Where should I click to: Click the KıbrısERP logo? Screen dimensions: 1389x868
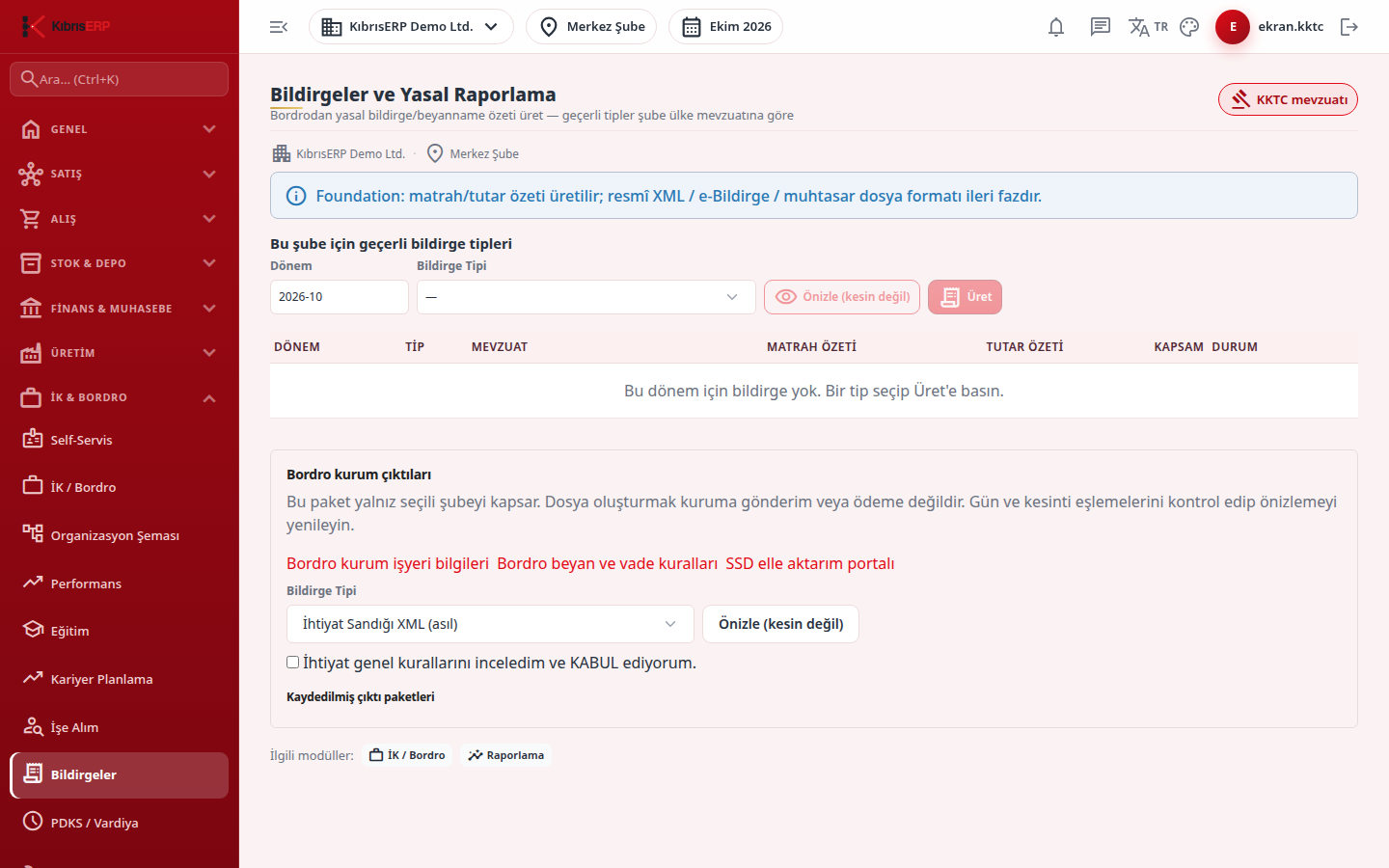point(66,26)
